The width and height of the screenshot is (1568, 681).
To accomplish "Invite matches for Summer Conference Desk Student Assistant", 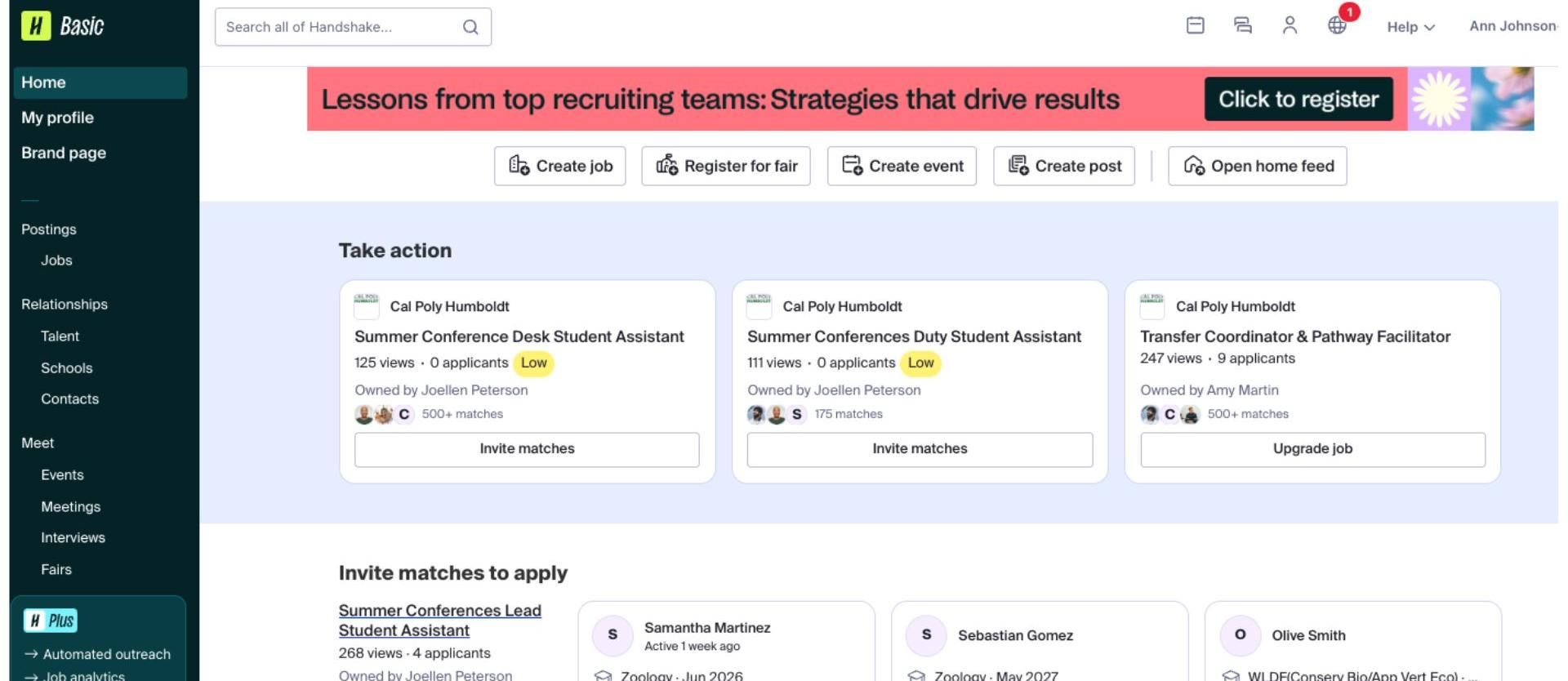I will (x=527, y=449).
